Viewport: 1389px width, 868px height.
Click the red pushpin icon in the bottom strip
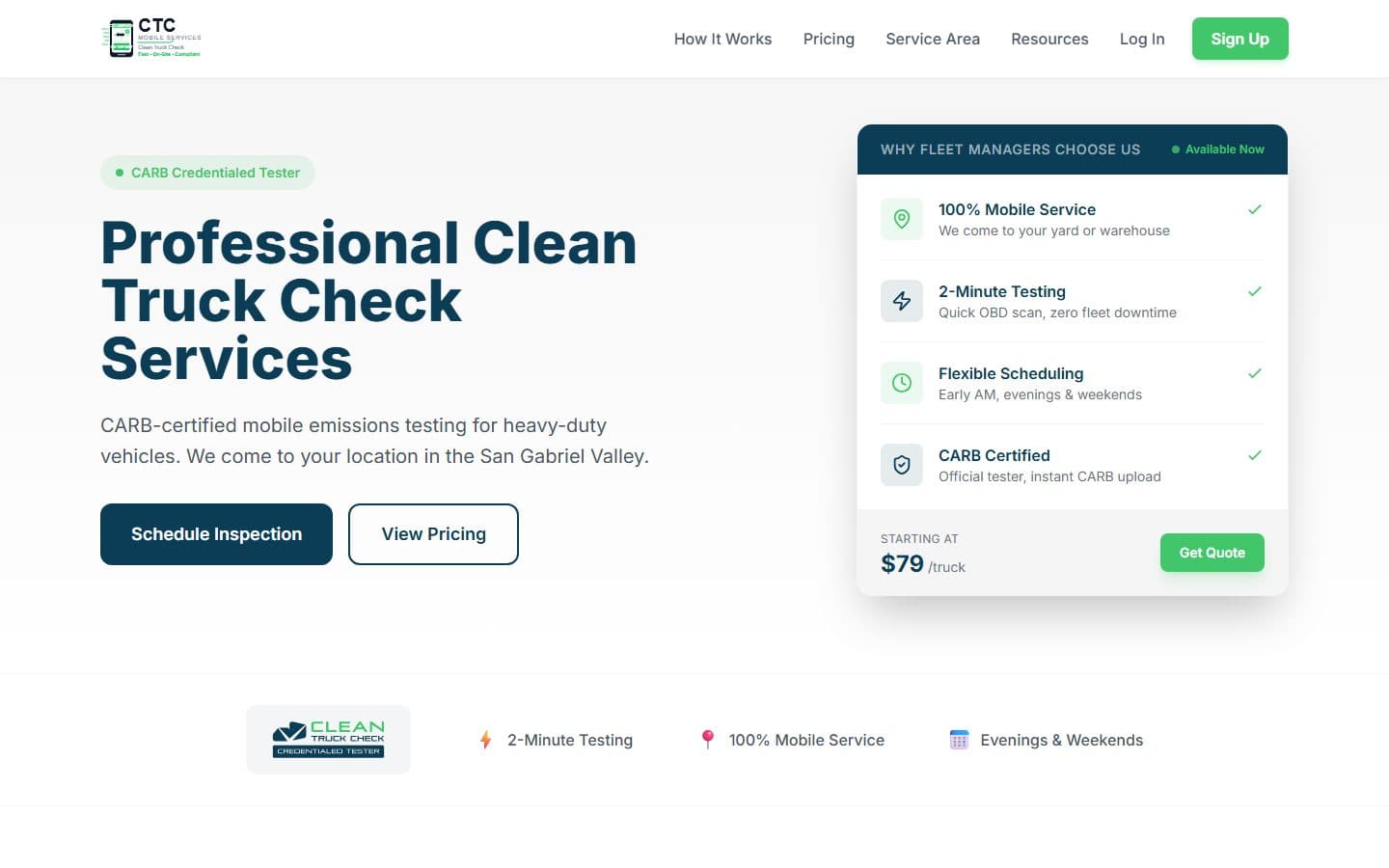tap(707, 740)
